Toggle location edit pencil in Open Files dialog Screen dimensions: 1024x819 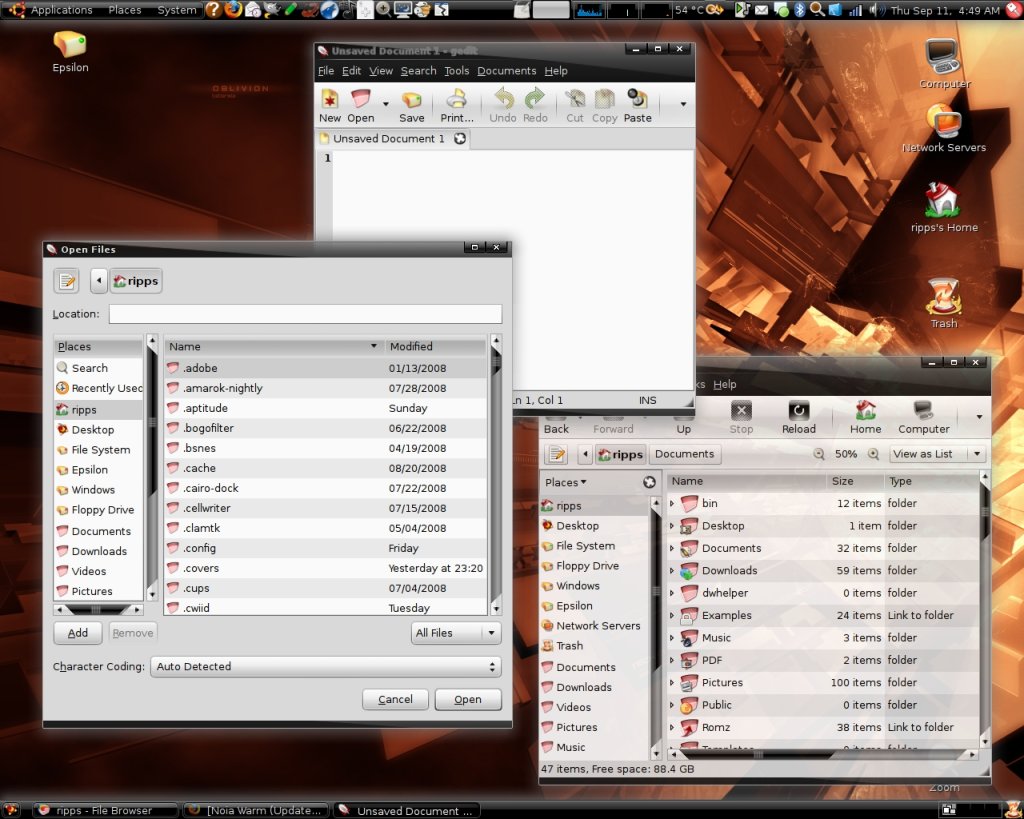click(67, 281)
